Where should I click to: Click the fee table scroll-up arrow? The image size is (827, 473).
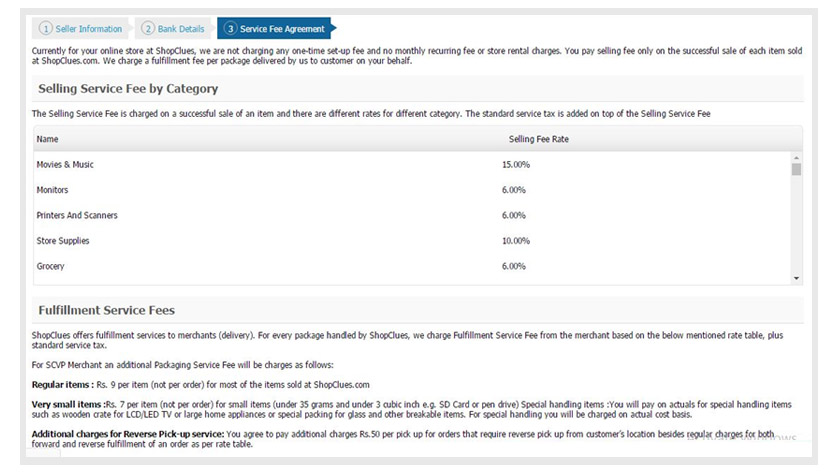tap(796, 158)
